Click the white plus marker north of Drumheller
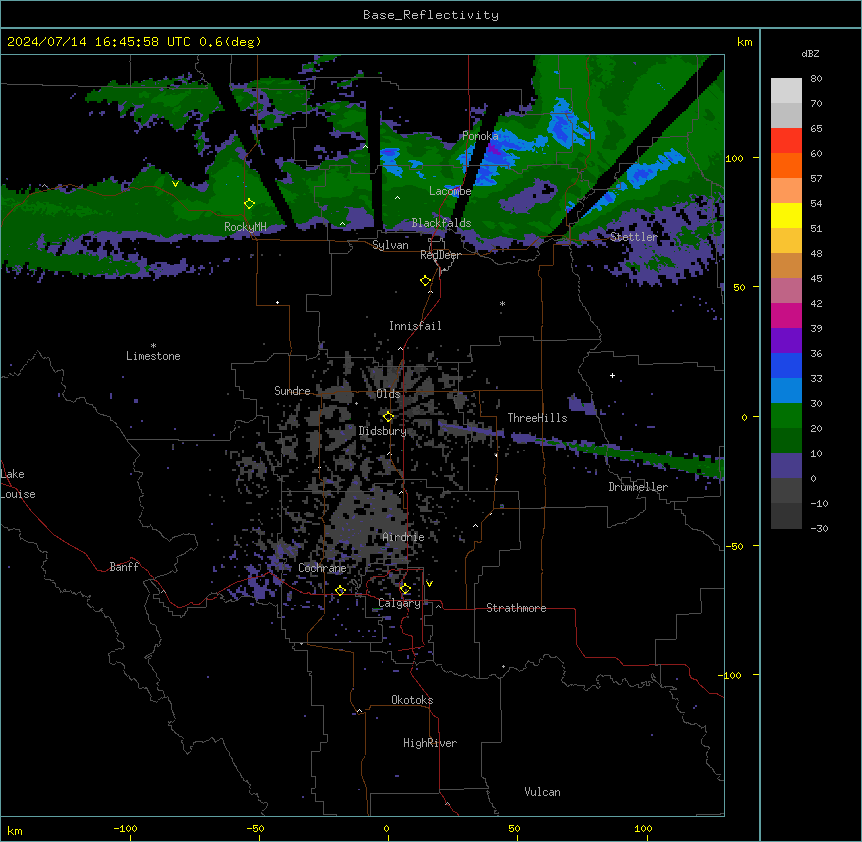 point(612,375)
